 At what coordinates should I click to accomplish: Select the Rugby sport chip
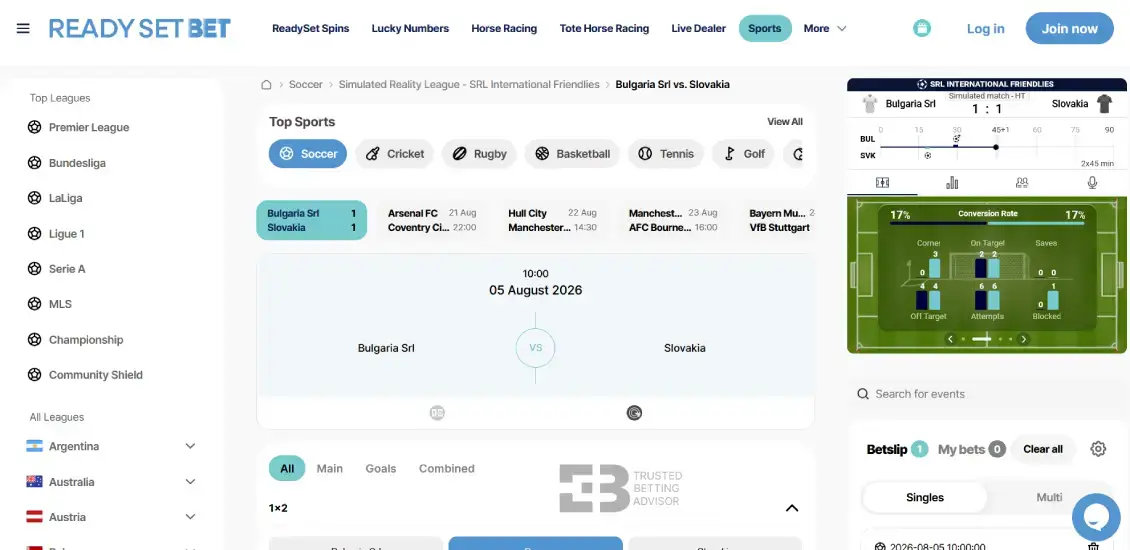pos(479,154)
